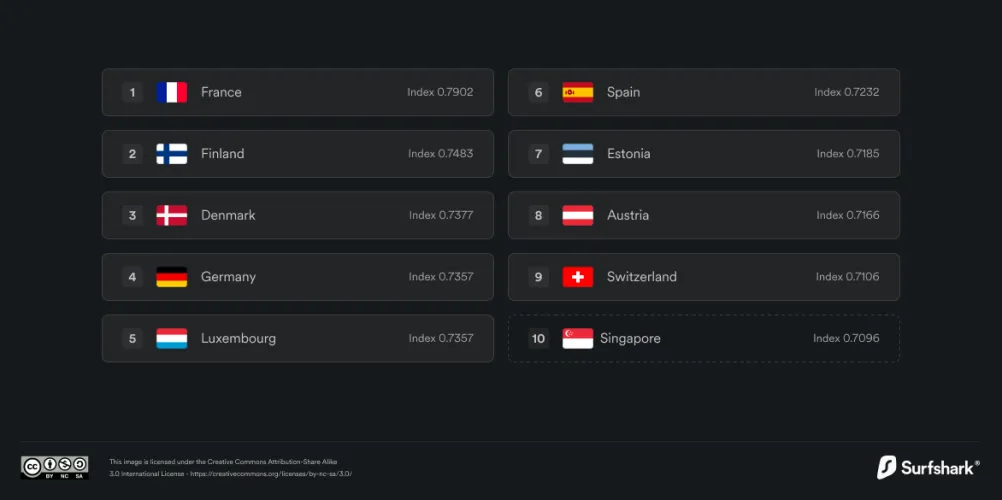Screen dimensions: 1002x500
Task: Click Estonia's Index 0.7185 value
Action: (848, 154)
